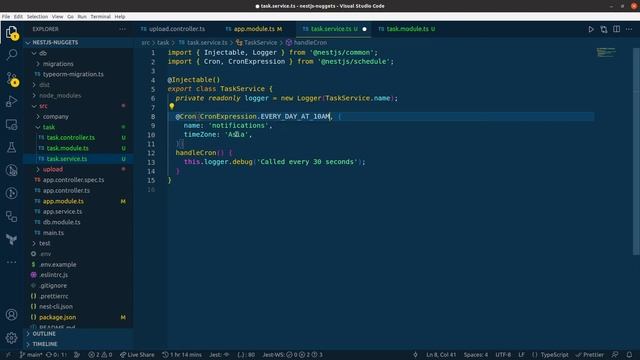Screen dimensions: 640x360
Task: Open the View menu
Action: [x=58, y=17]
